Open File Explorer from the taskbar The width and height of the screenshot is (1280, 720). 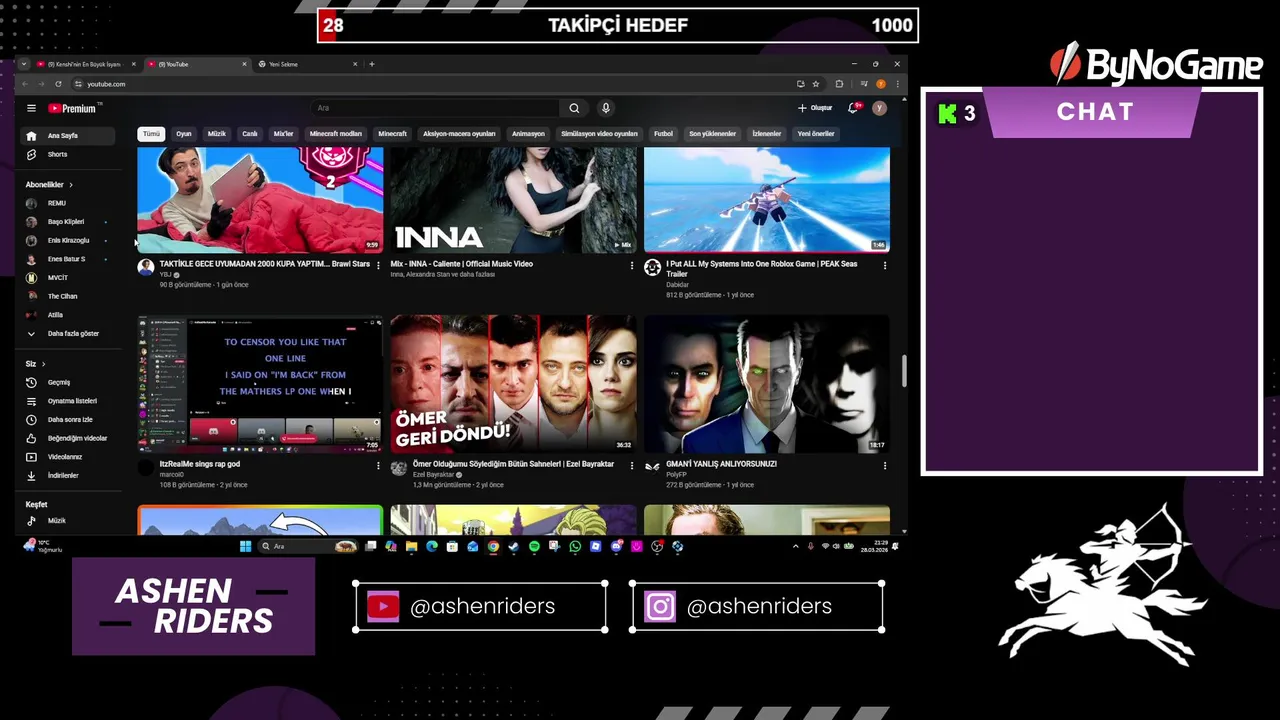pyautogui.click(x=411, y=546)
